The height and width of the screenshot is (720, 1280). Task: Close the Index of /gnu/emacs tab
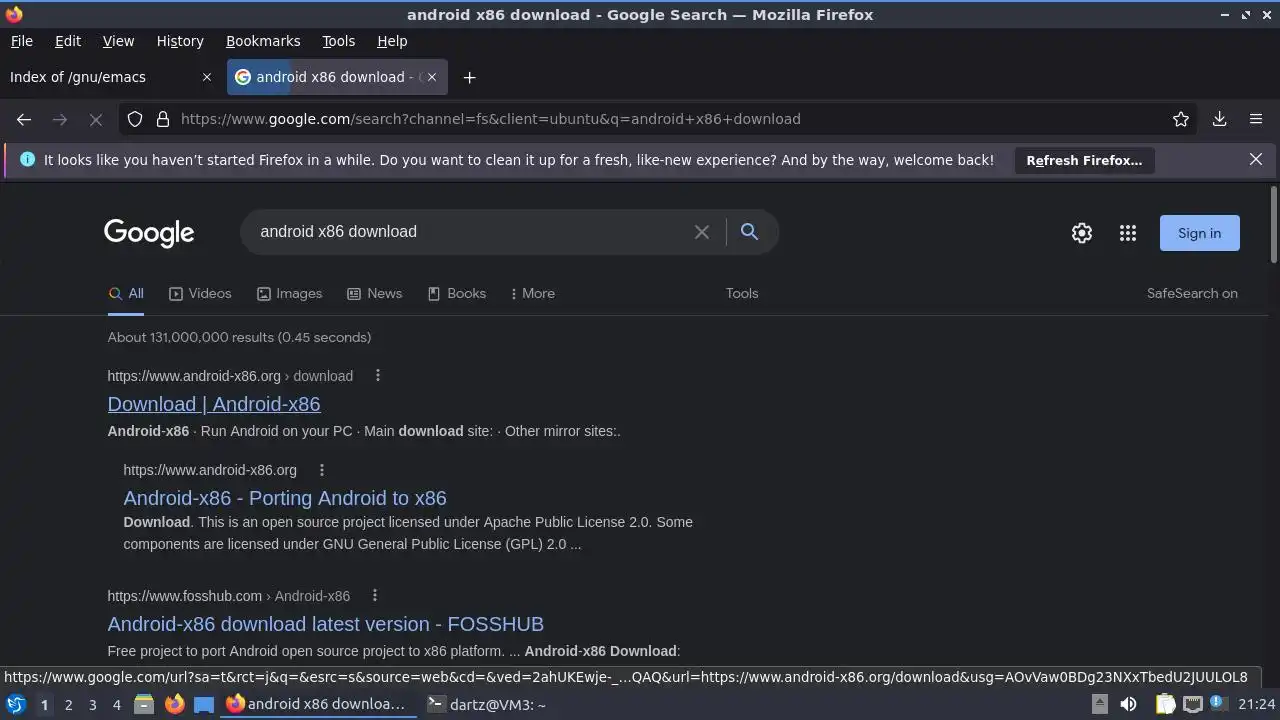[207, 77]
